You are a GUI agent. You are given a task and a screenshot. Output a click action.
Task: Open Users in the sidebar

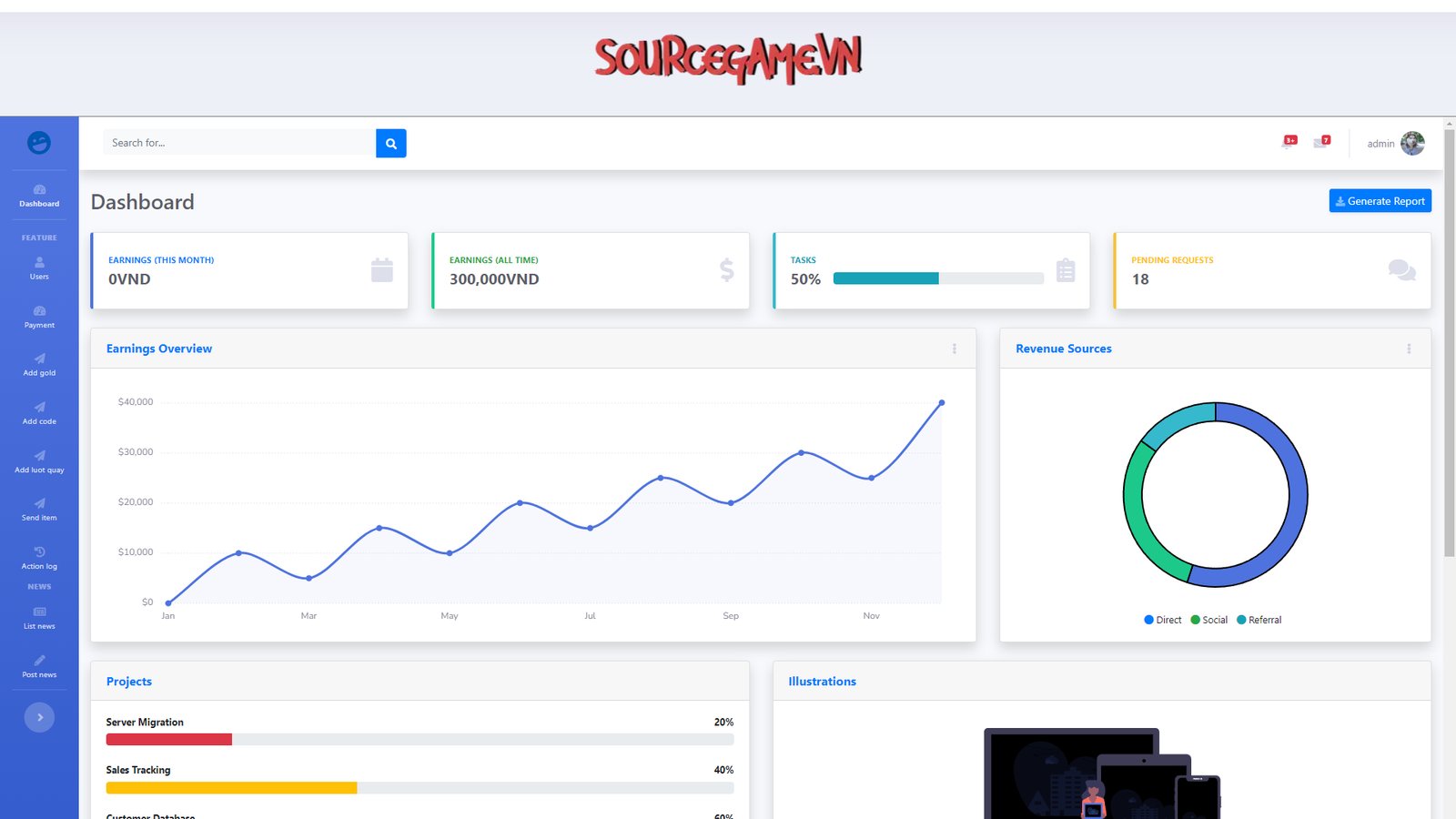39,268
